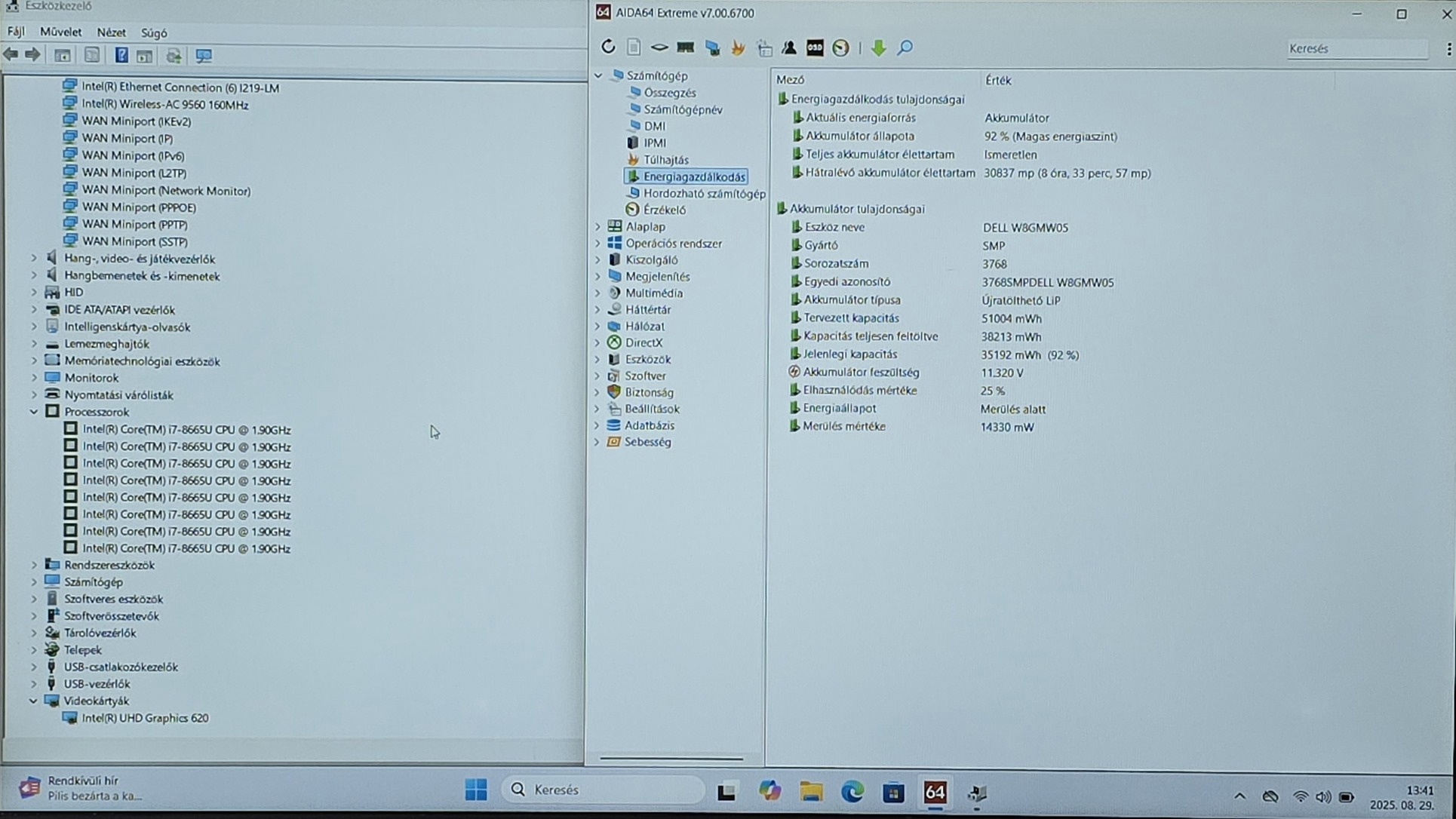Click the green download arrow icon

(x=878, y=48)
